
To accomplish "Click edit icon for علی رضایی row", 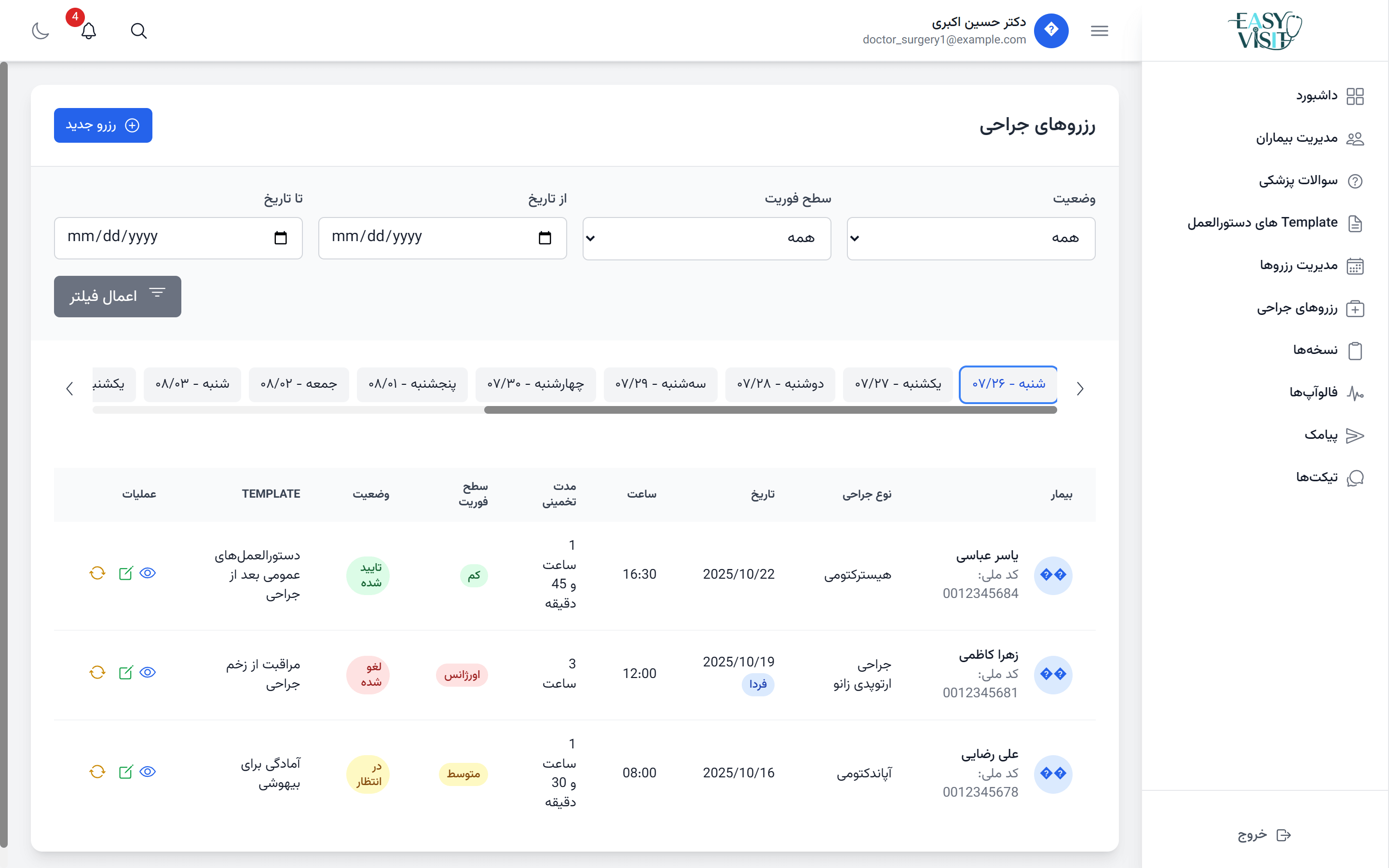I will pyautogui.click(x=125, y=772).
